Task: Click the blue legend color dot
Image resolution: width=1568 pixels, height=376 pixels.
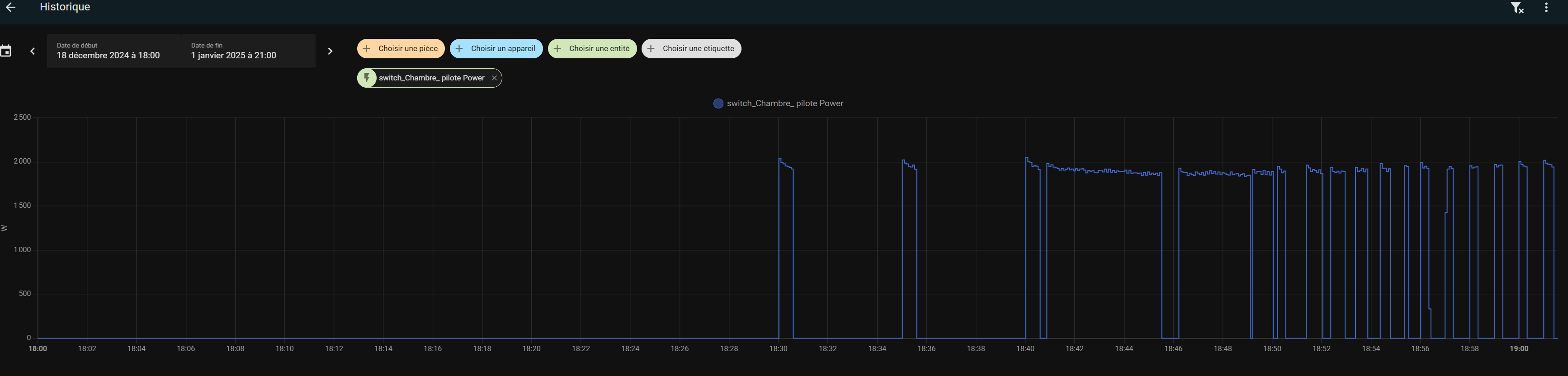Action: coord(718,103)
